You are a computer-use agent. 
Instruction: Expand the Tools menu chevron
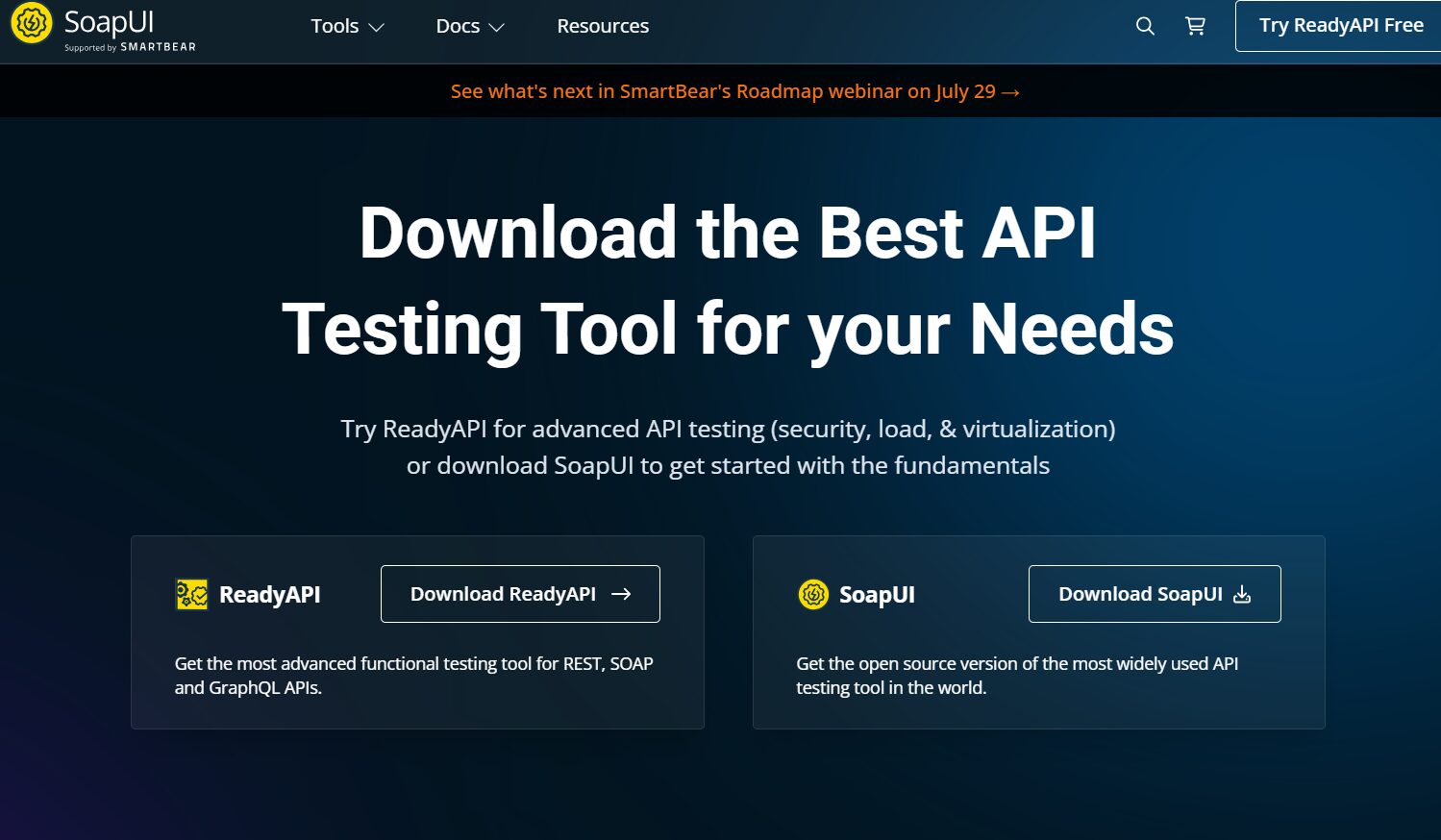coord(377,27)
